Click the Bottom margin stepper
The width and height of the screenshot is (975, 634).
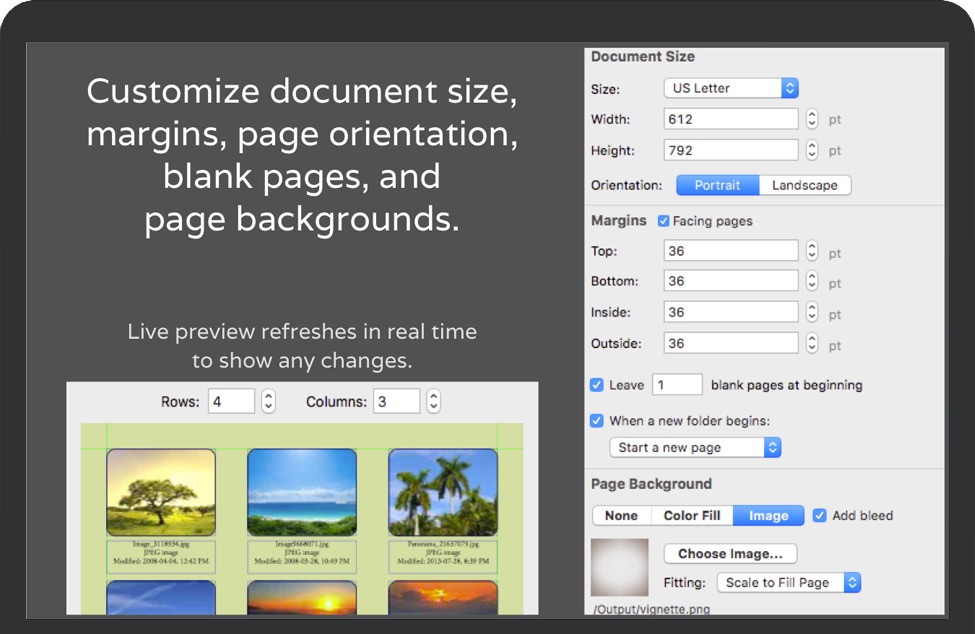click(812, 282)
